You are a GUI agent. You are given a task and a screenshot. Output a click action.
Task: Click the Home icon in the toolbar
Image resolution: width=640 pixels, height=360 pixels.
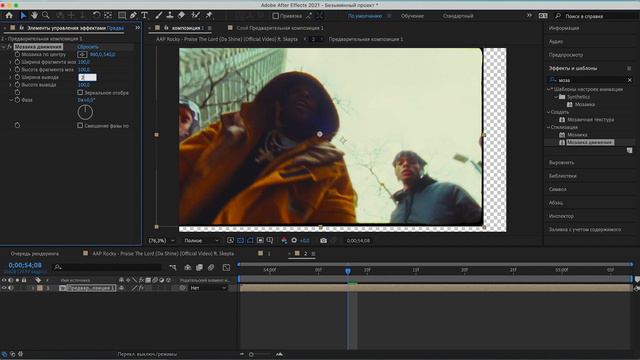click(x=9, y=16)
